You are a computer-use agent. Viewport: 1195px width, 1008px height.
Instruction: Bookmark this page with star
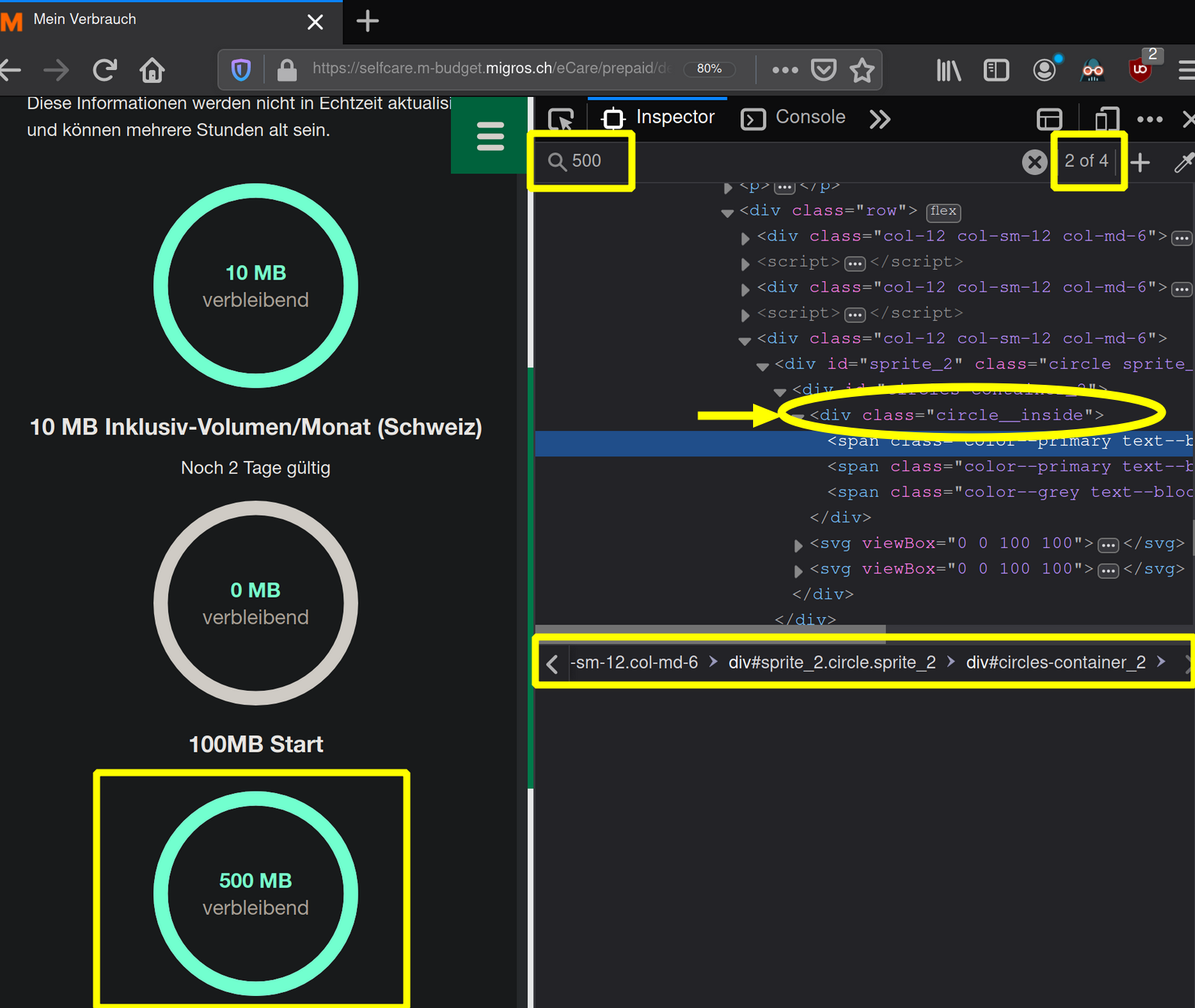point(862,70)
